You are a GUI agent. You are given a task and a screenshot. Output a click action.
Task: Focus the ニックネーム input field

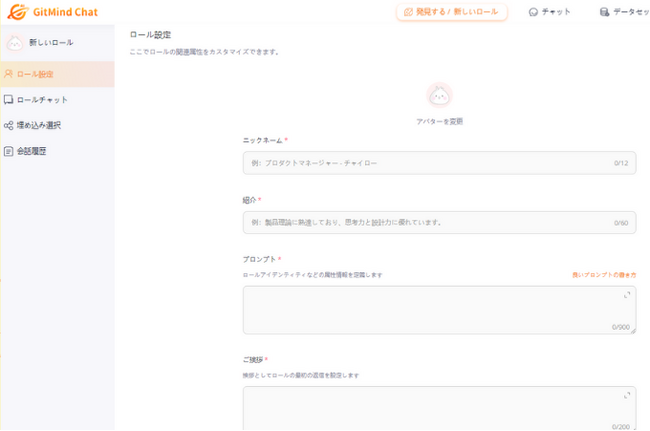(439, 163)
